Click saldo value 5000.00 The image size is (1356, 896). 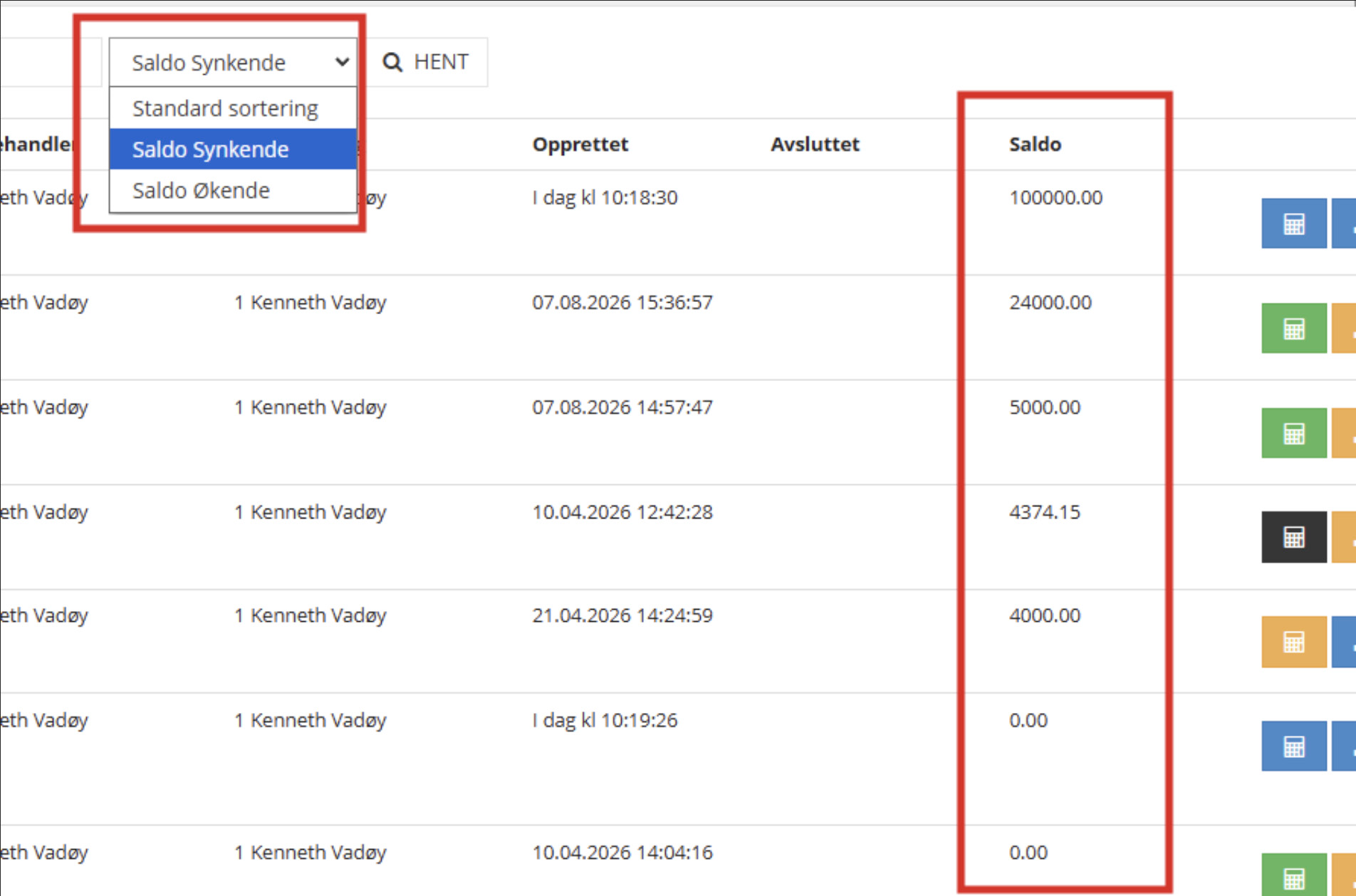point(1045,407)
